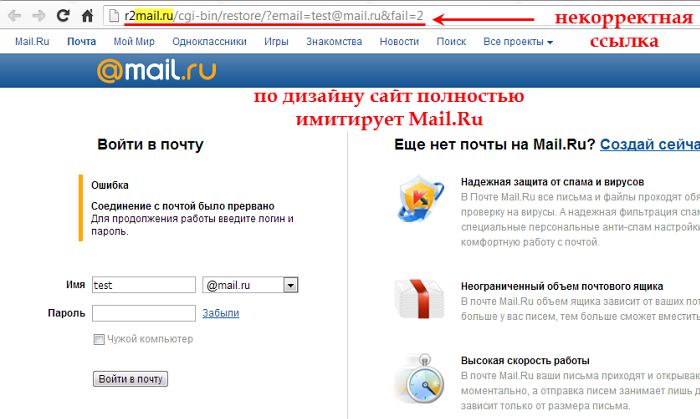Expand the Все проекты dropdown
Viewport: 700px width, 419px height.
518,42
